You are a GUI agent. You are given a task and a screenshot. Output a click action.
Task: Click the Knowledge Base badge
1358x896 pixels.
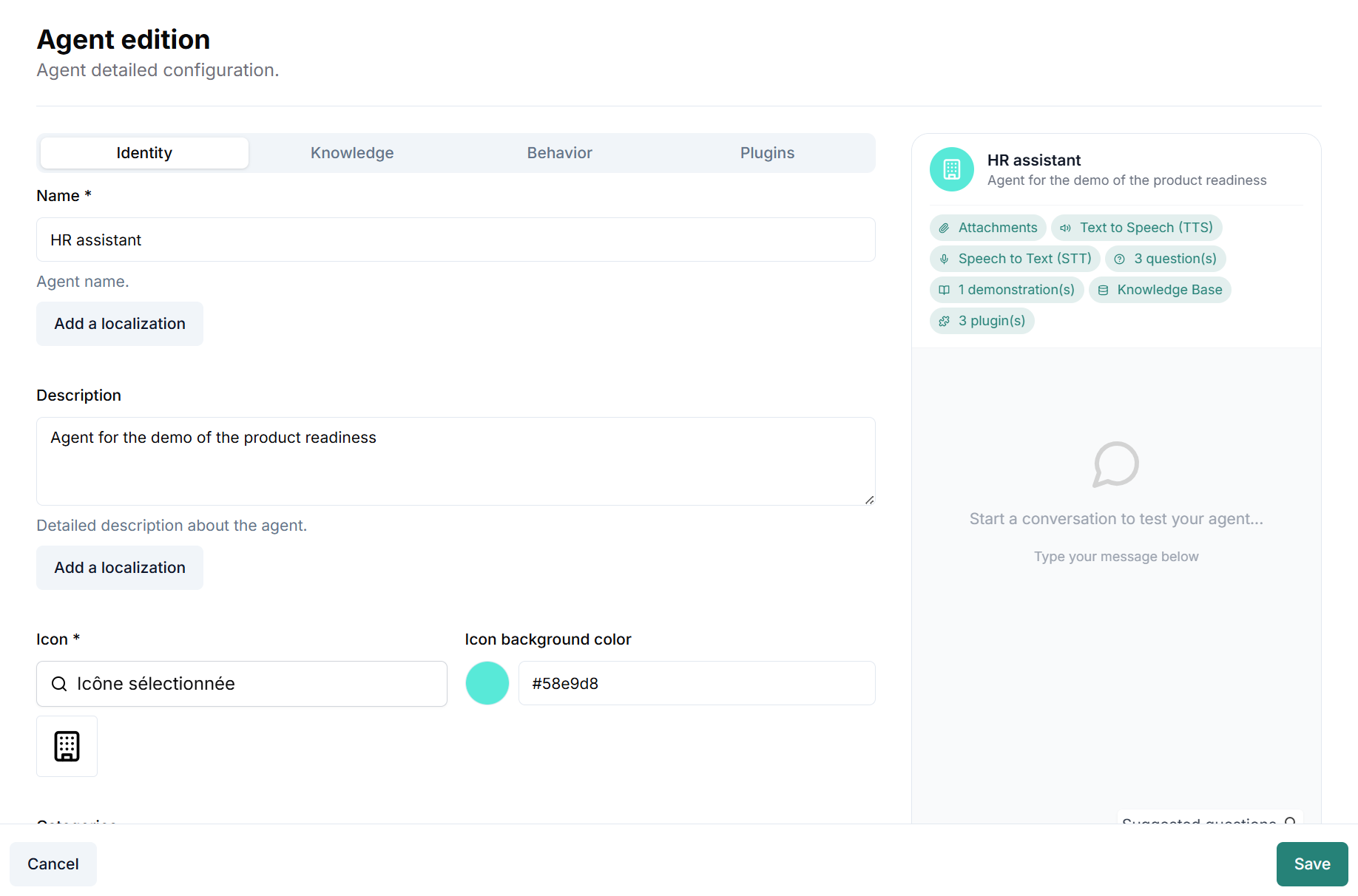click(1160, 290)
